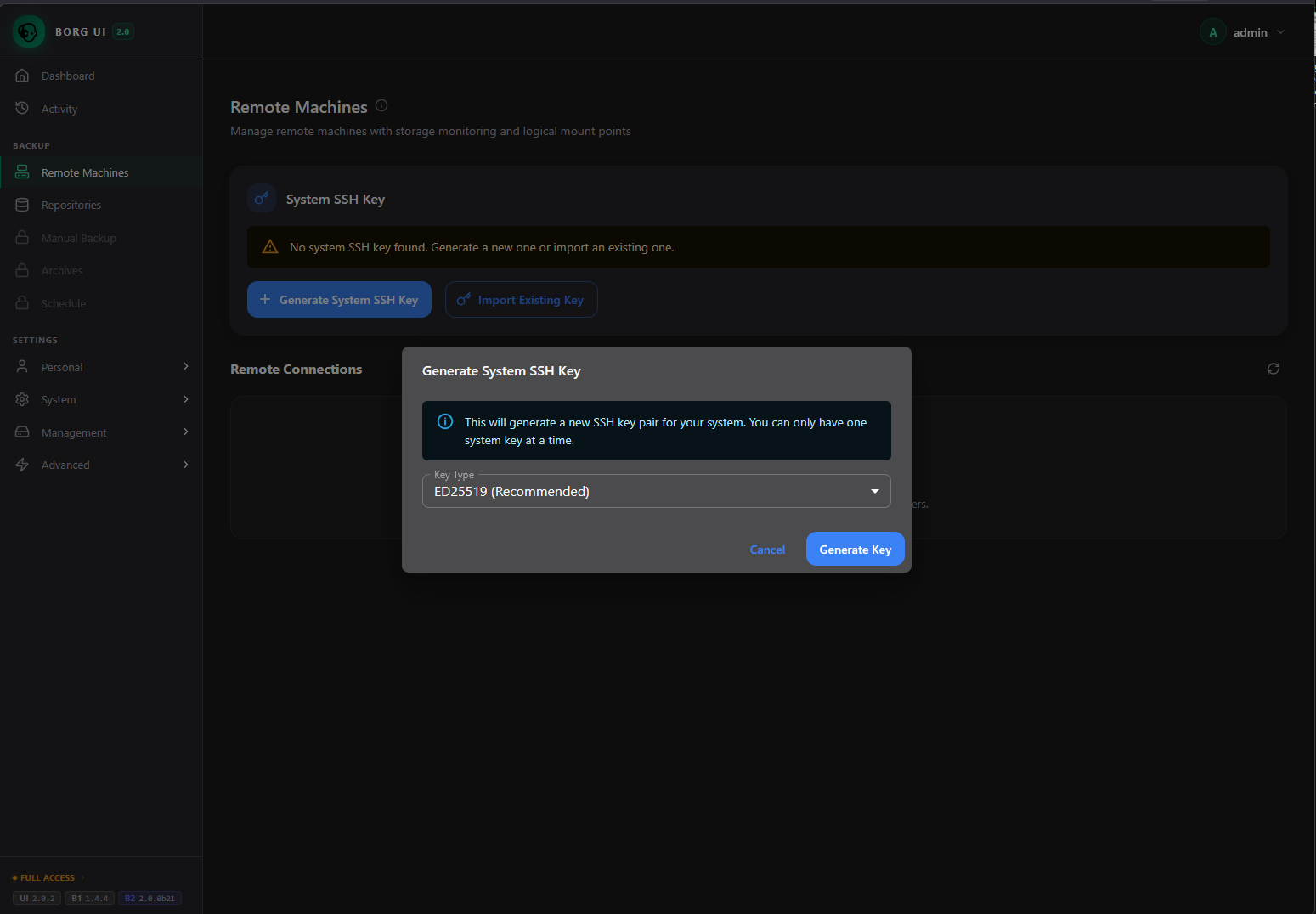Open the admin account menu
The image size is (1316, 914).
coord(1251,31)
